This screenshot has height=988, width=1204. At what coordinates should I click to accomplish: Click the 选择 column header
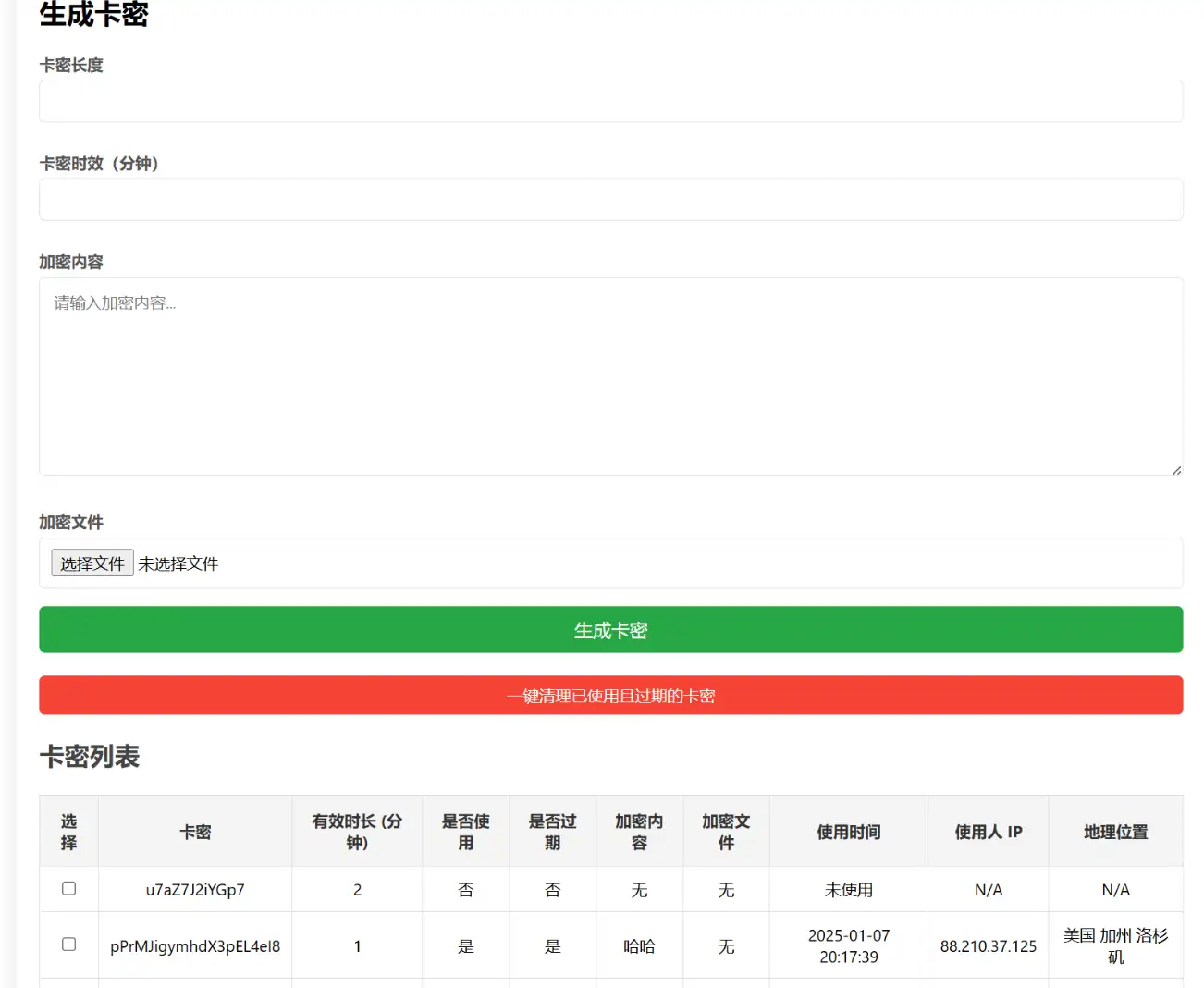point(68,831)
